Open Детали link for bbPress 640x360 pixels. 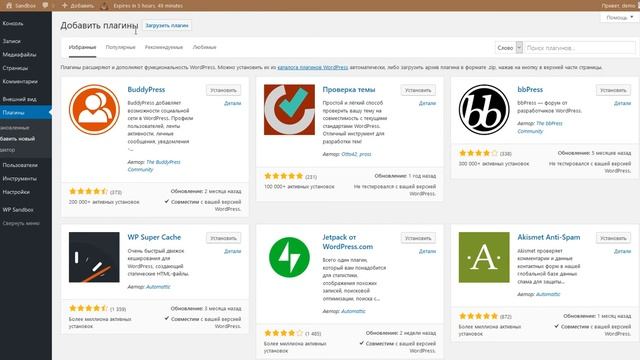(x=622, y=103)
